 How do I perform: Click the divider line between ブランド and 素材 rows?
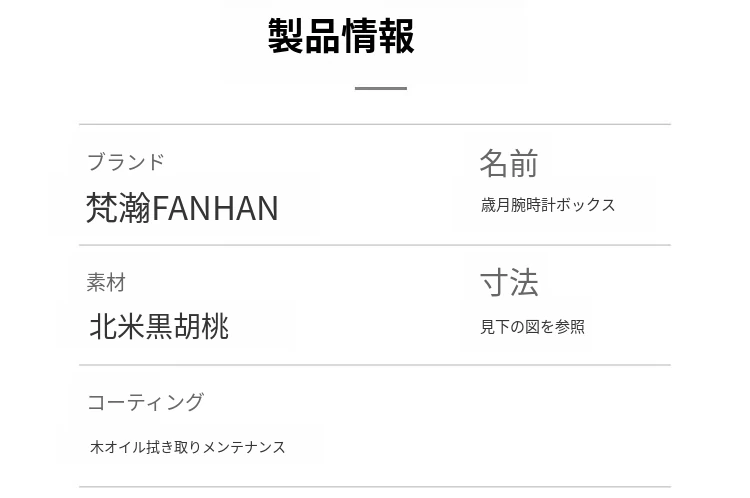pos(374,245)
